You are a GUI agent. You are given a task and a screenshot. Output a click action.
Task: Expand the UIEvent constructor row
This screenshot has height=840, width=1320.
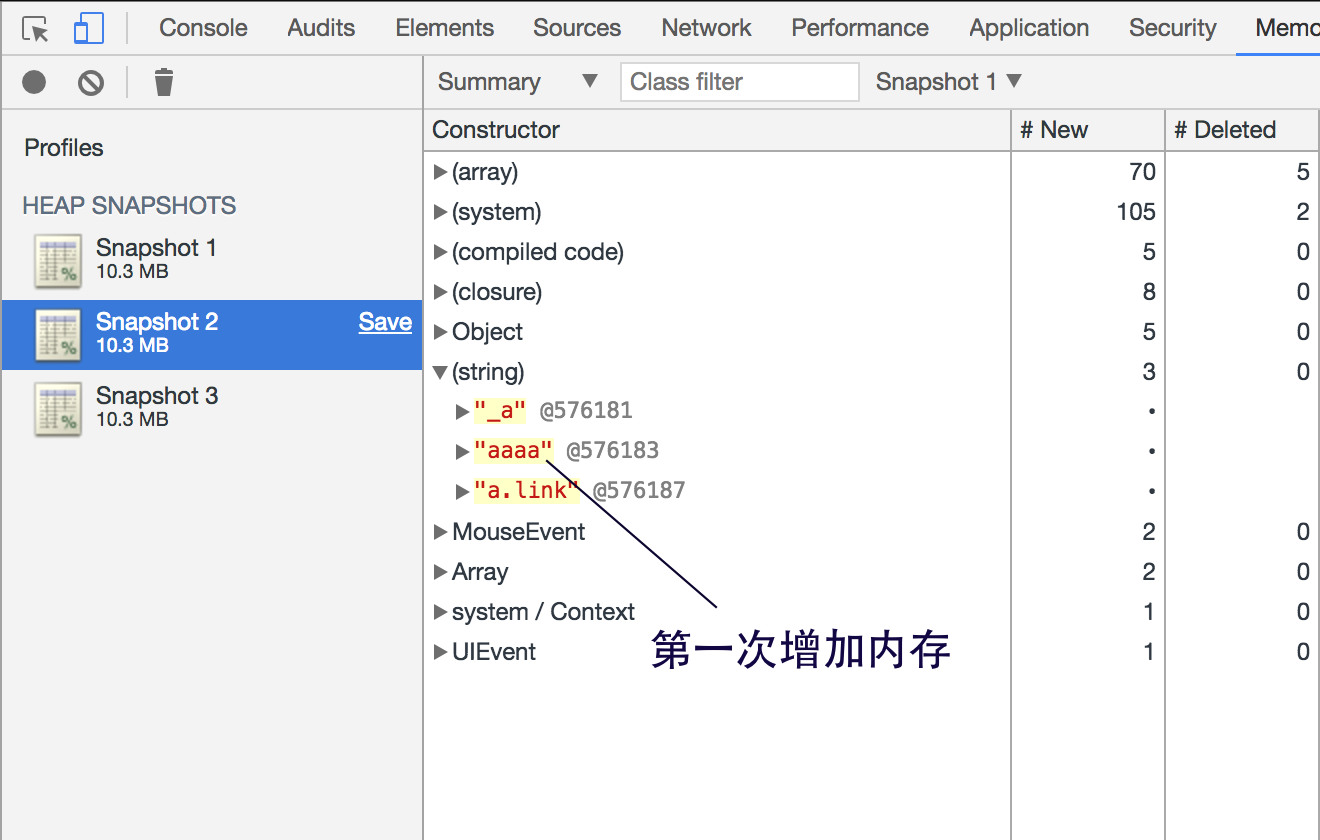pyautogui.click(x=440, y=652)
